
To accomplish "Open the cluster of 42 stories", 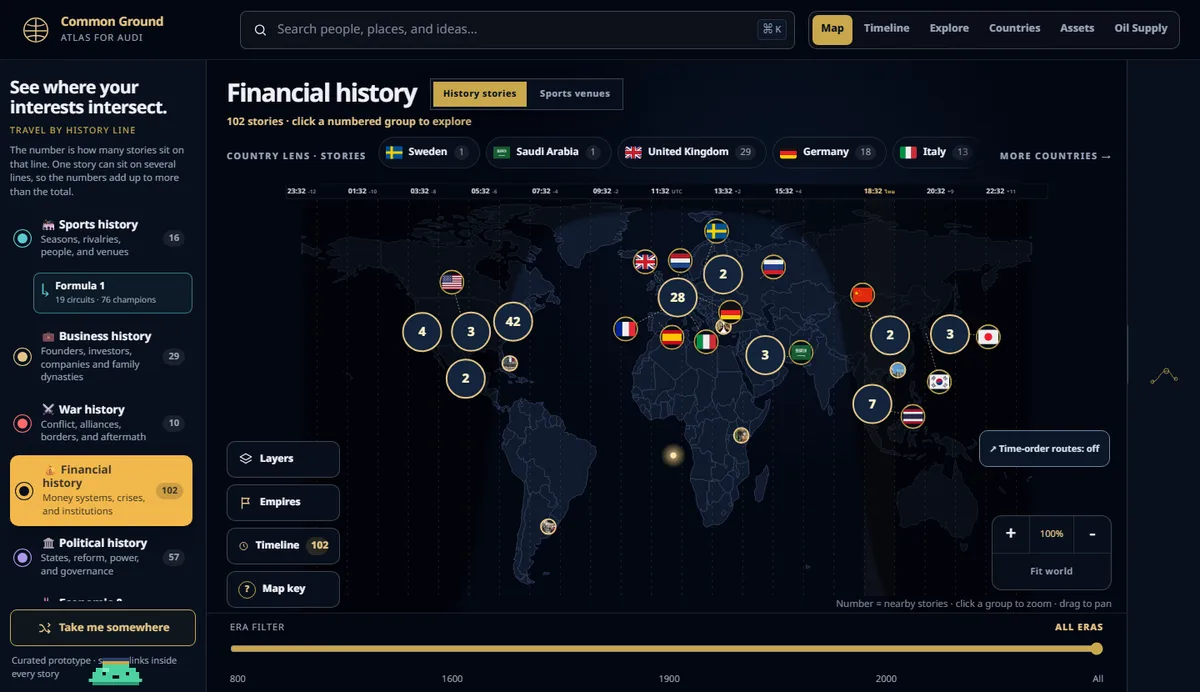I will click(514, 322).
